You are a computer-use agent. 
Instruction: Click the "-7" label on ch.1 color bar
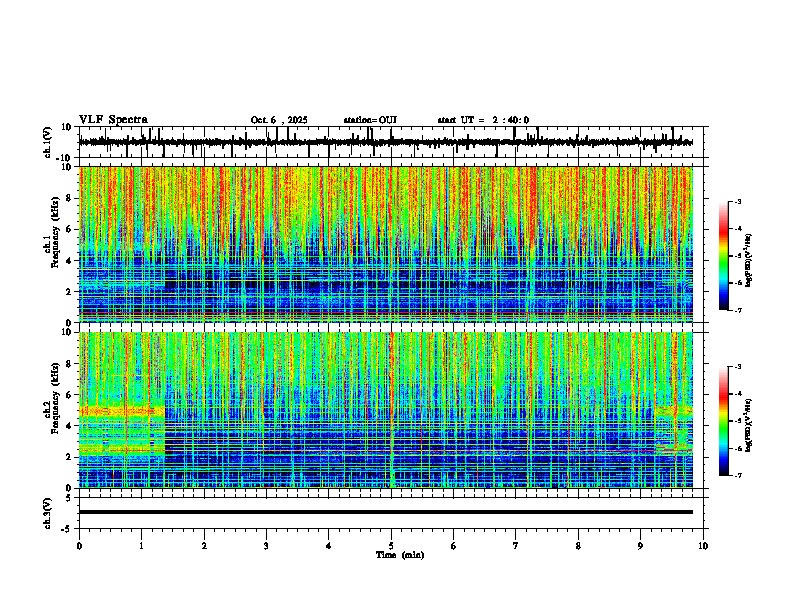tap(737, 310)
